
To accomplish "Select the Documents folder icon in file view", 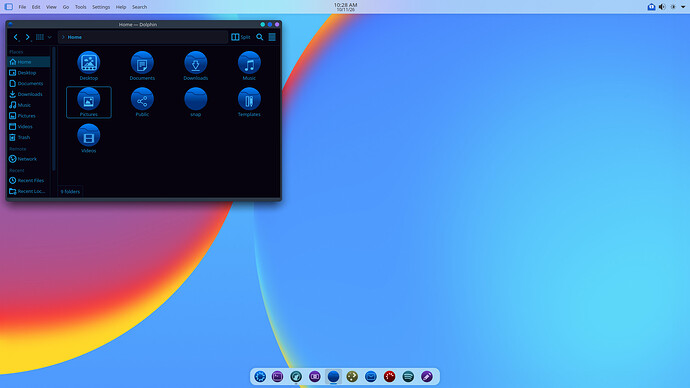I will 142,62.
